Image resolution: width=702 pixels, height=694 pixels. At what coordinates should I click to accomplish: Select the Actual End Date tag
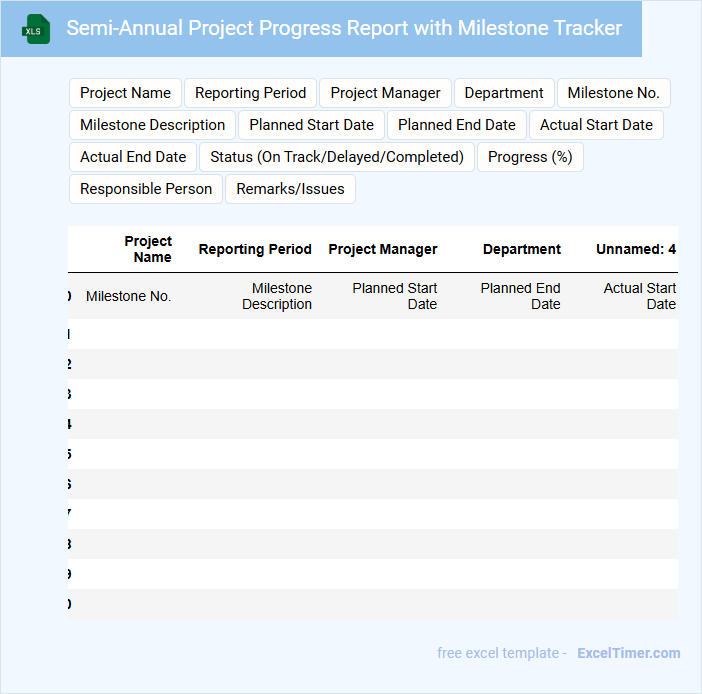pyautogui.click(x=133, y=157)
